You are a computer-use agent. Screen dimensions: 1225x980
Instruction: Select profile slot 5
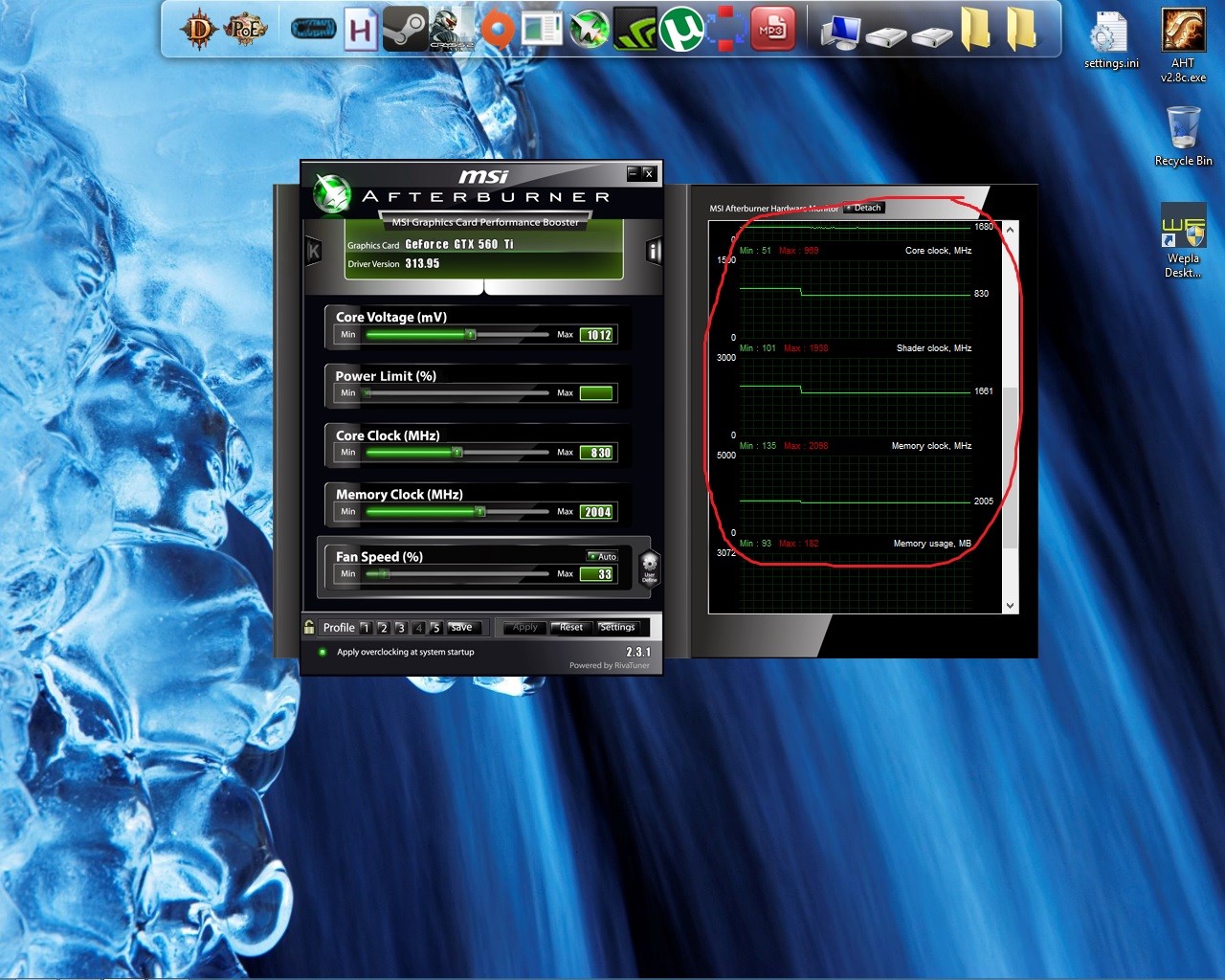(x=434, y=627)
